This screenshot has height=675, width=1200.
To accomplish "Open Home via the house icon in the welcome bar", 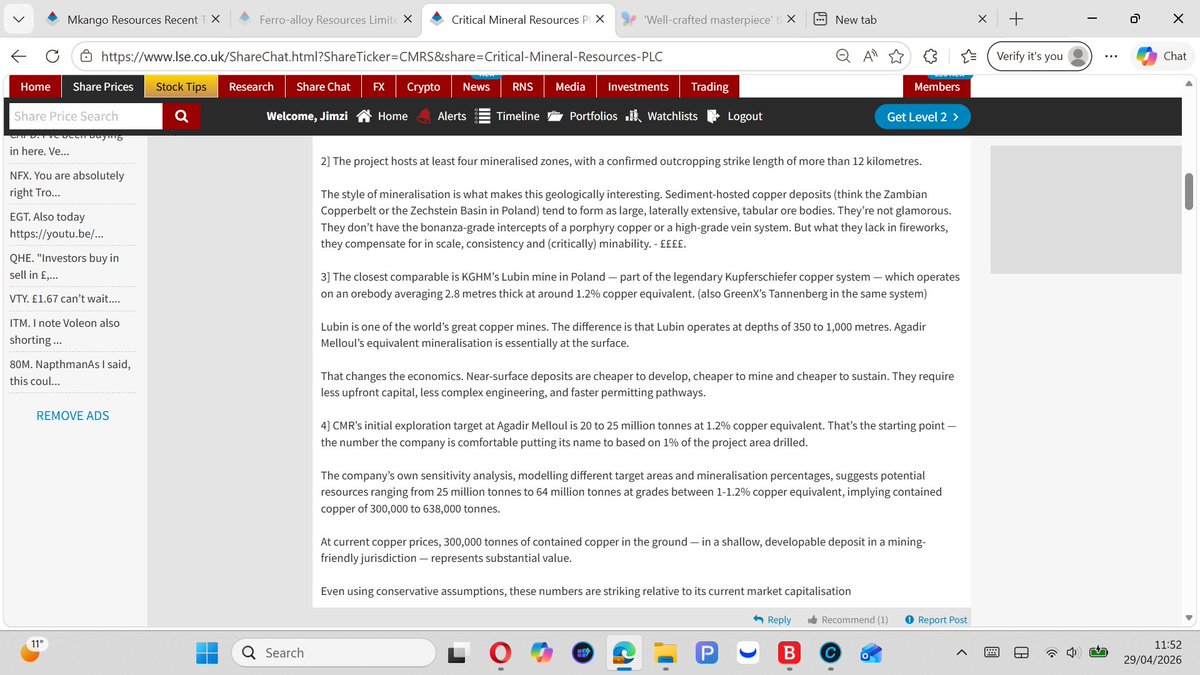I will [382, 116].
